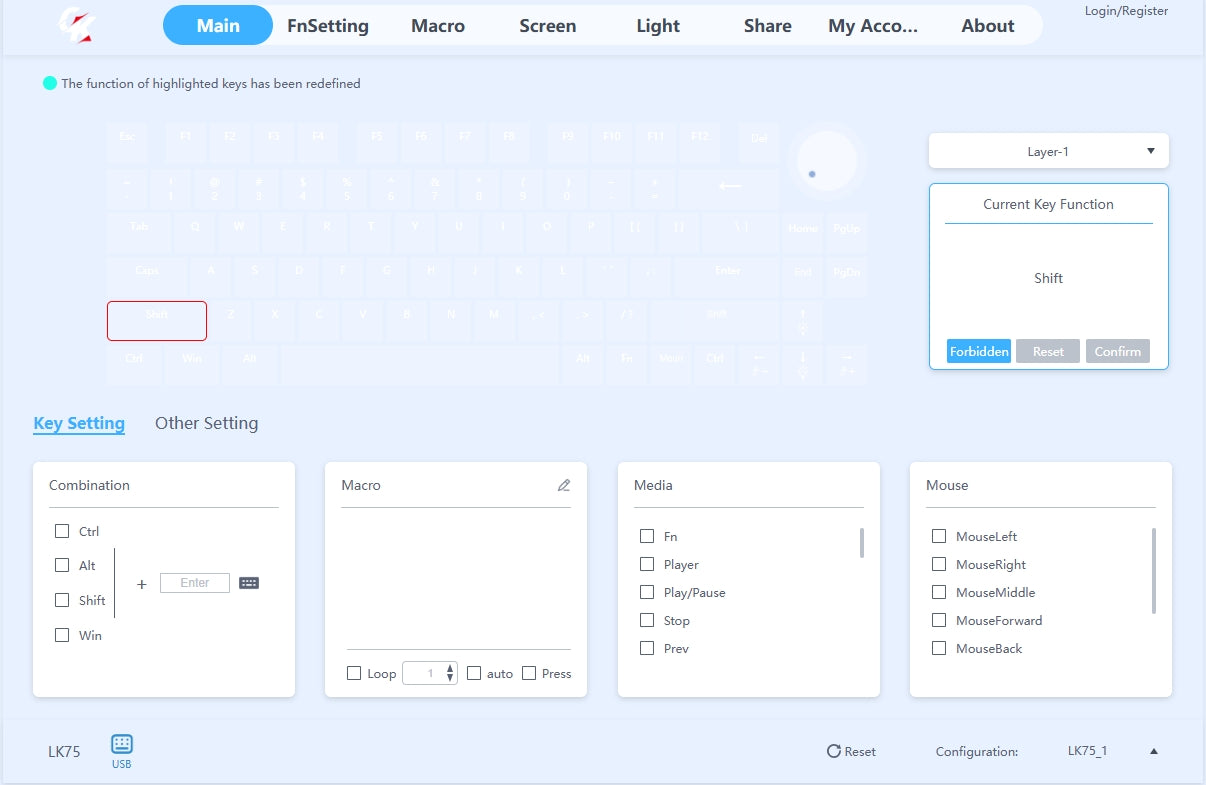Click the USB connection icon
The height and width of the screenshot is (785, 1206).
(x=122, y=745)
